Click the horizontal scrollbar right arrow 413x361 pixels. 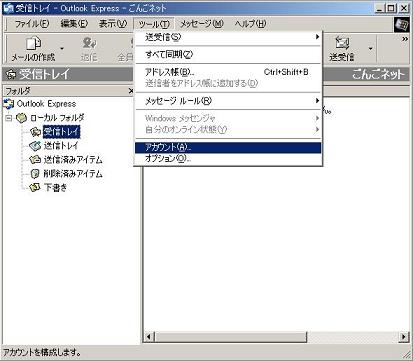point(404,337)
